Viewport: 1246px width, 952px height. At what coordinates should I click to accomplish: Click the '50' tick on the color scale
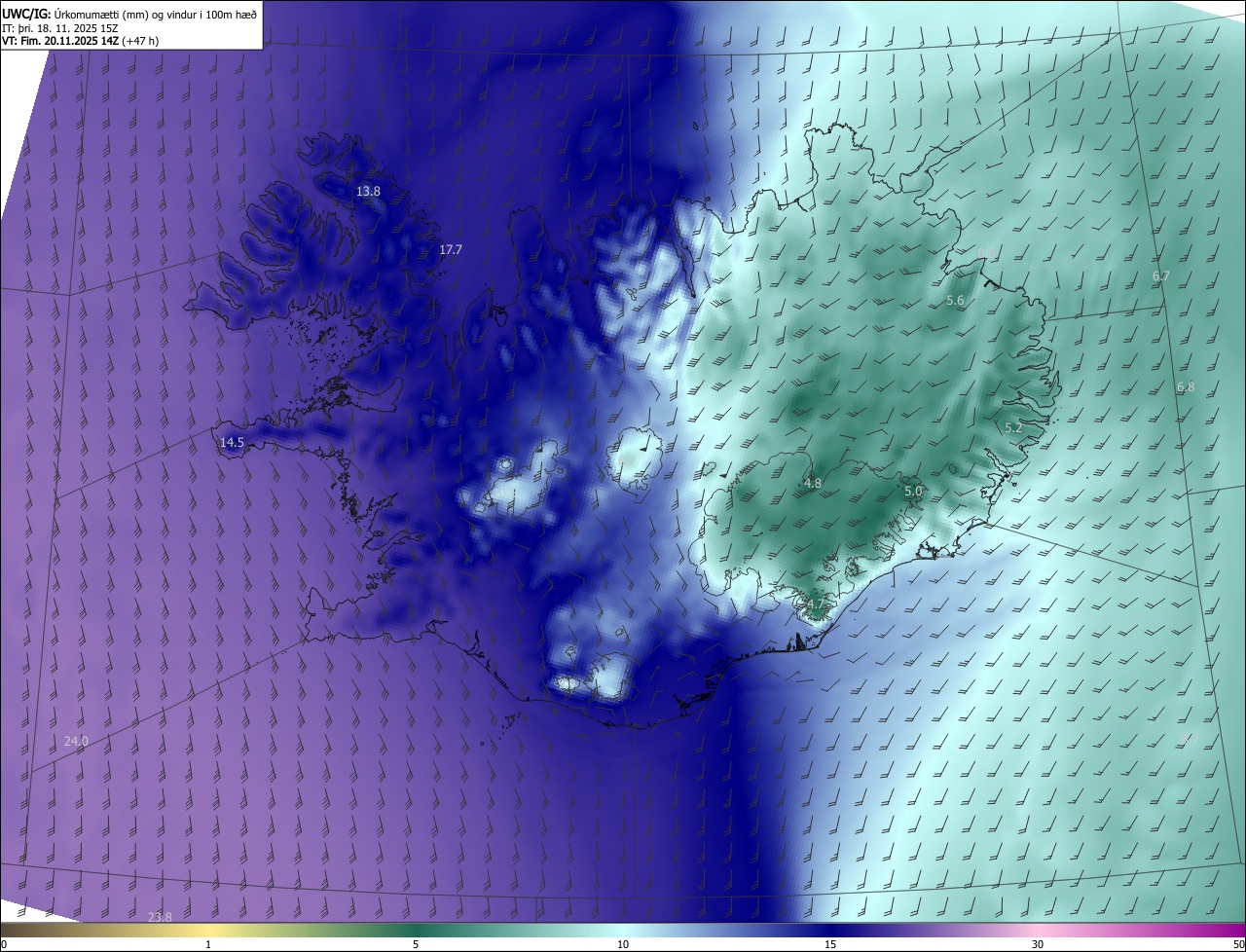pos(1238,944)
